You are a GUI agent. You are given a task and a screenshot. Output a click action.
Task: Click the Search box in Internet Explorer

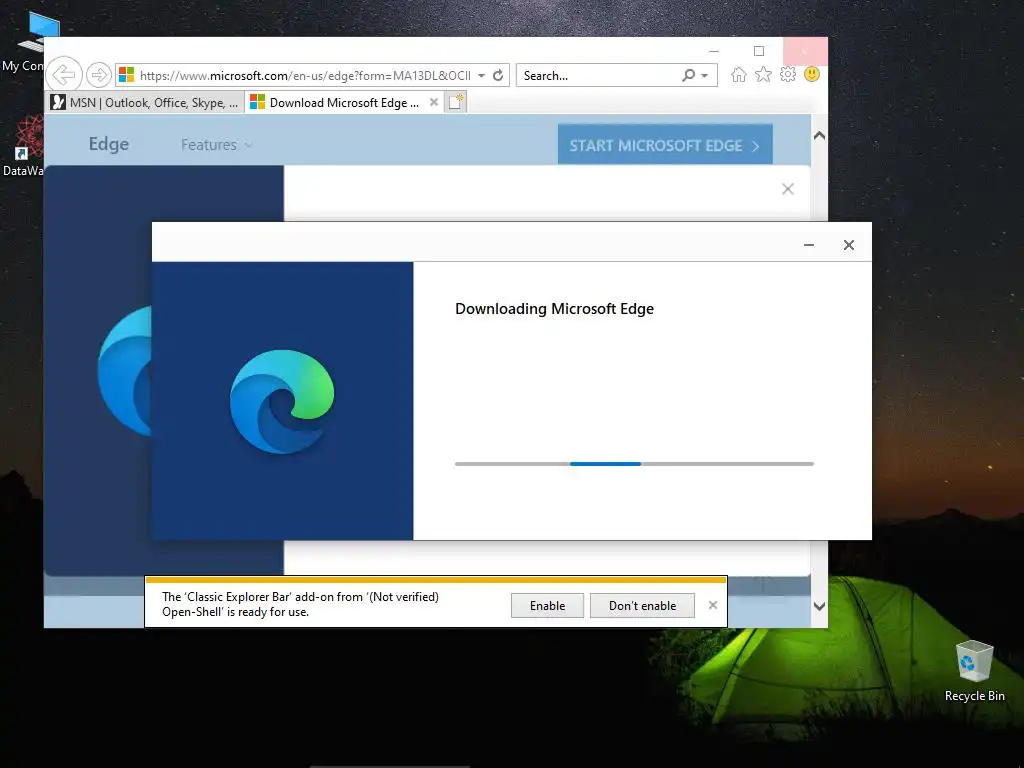(x=598, y=76)
